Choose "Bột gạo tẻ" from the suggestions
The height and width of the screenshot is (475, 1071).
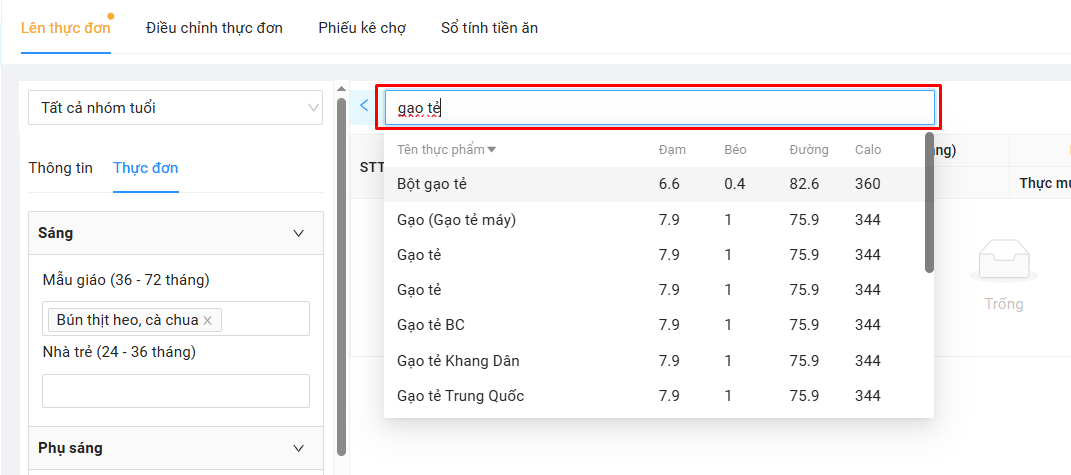click(432, 184)
